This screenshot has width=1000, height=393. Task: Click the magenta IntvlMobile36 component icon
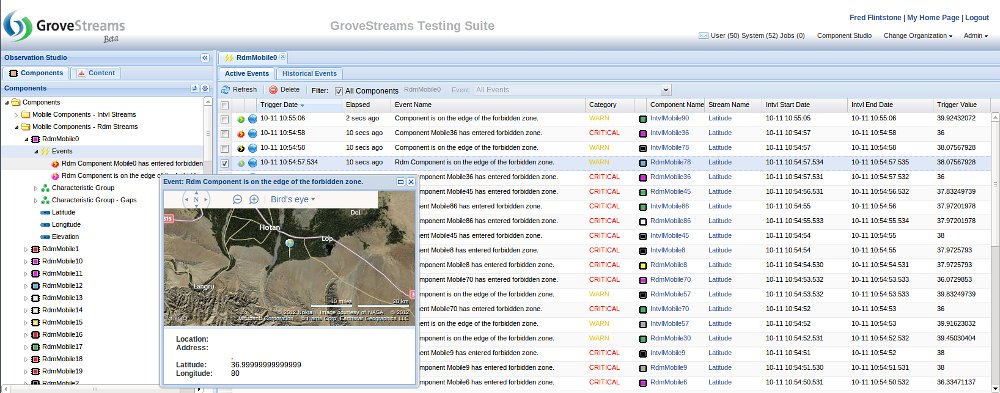643,133
